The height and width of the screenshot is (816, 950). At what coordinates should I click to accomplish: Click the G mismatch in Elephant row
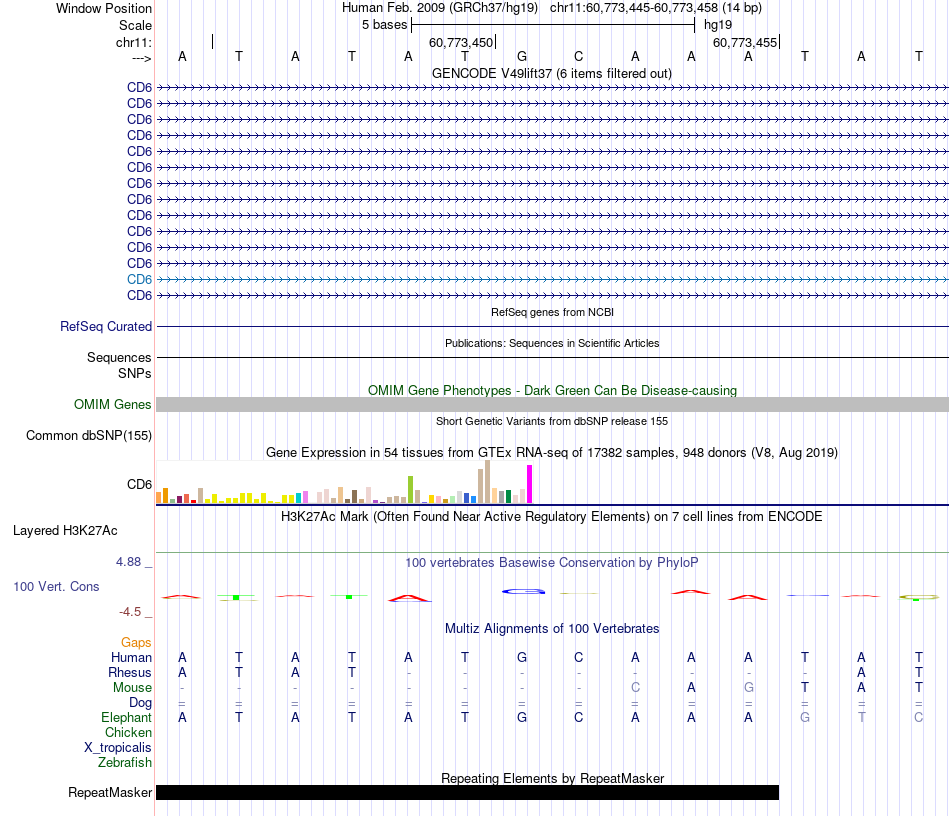[805, 717]
